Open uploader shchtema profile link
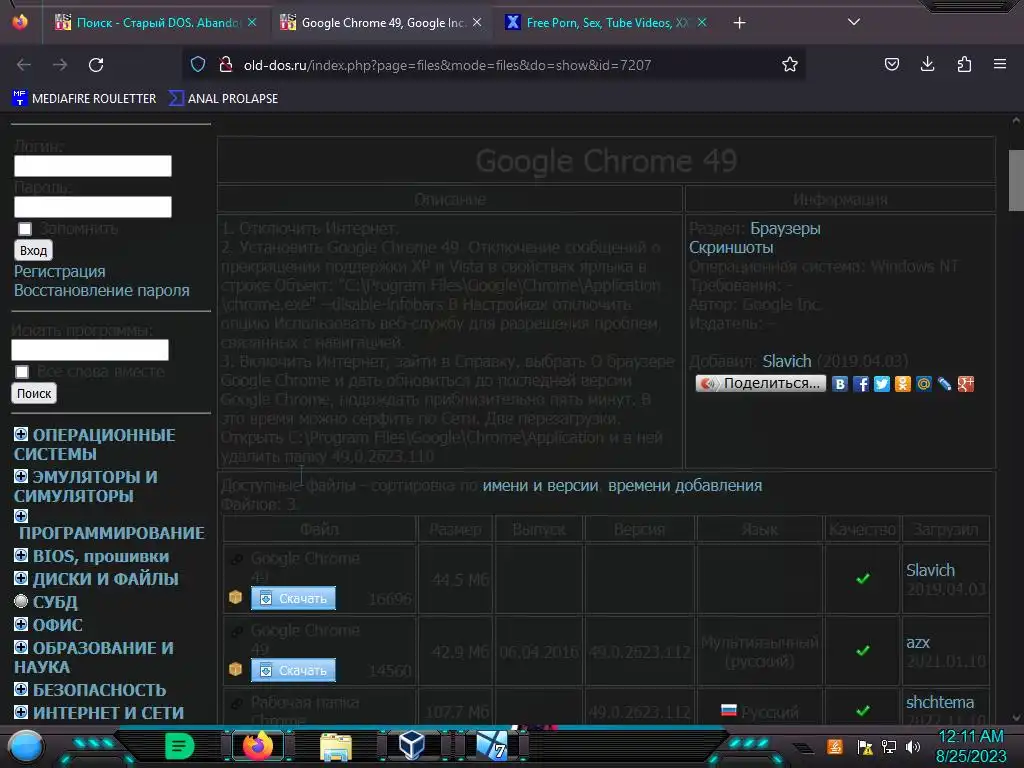Image resolution: width=1024 pixels, height=768 pixels. click(940, 702)
